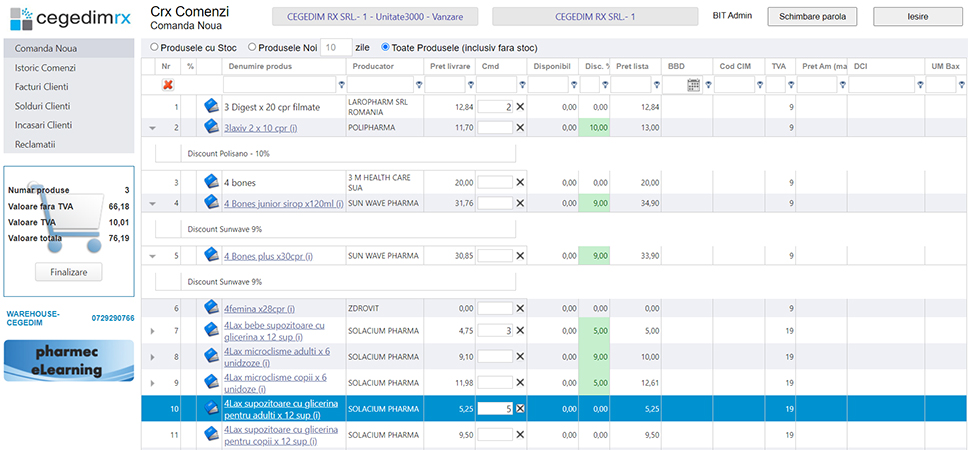
Task: Clear quantity X for 4femina row
Action: click(520, 307)
